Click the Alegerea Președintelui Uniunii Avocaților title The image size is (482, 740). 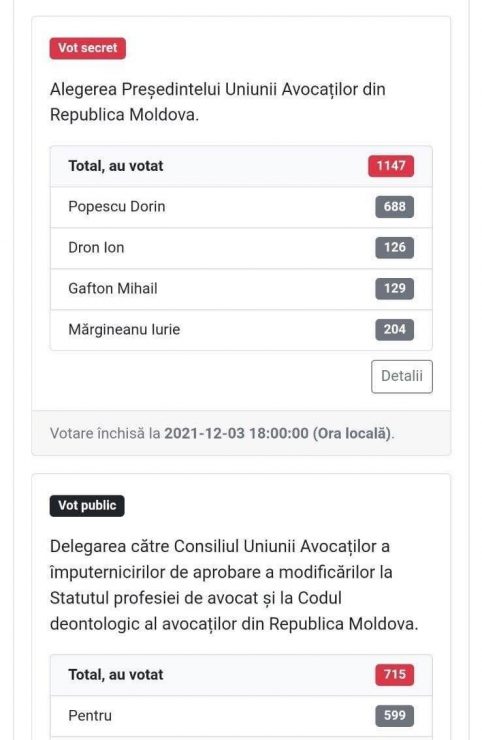point(218,102)
